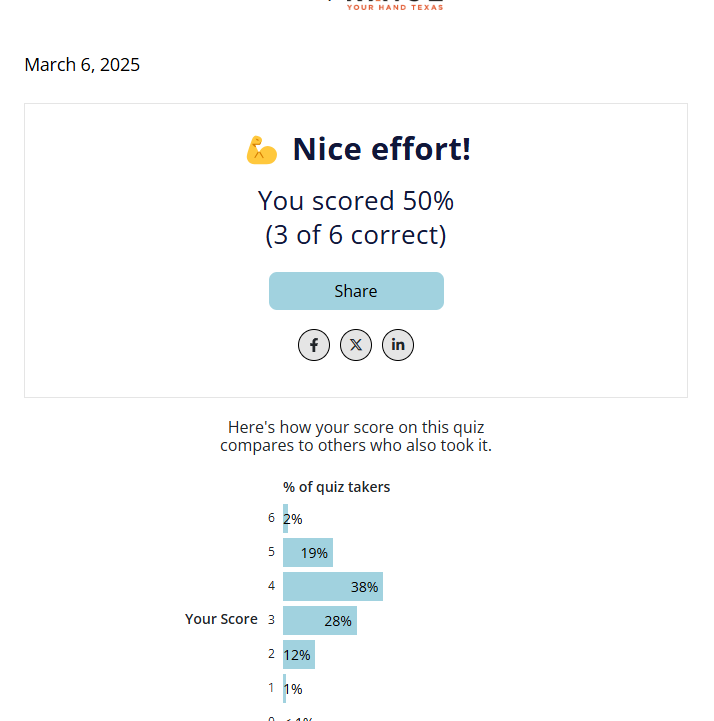Click the Your Score label
714x721 pixels.
point(221,619)
